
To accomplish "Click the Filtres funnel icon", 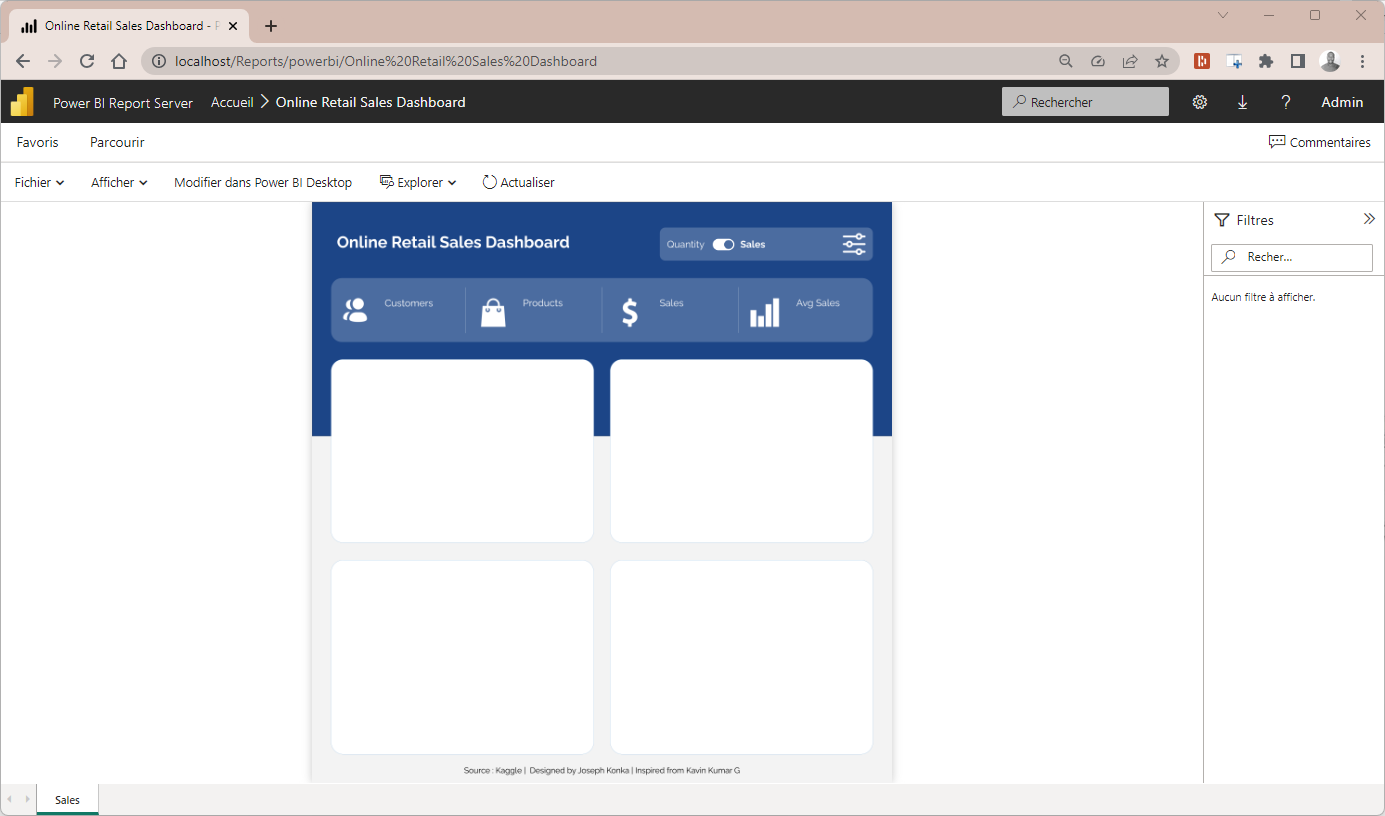I will point(1221,220).
